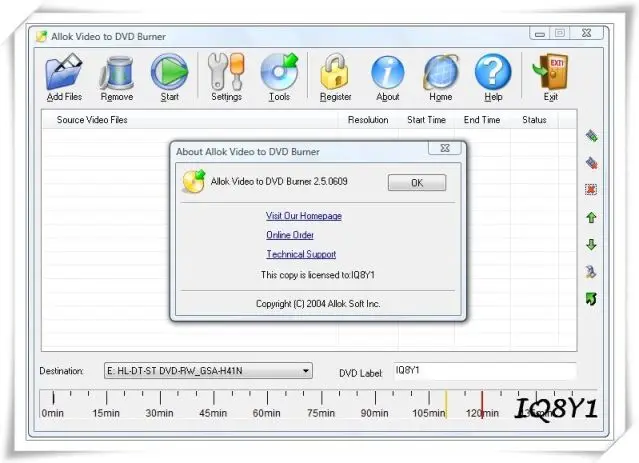Image resolution: width=639 pixels, height=463 pixels.
Task: Click the Remove trash can icon
Action: (x=117, y=73)
